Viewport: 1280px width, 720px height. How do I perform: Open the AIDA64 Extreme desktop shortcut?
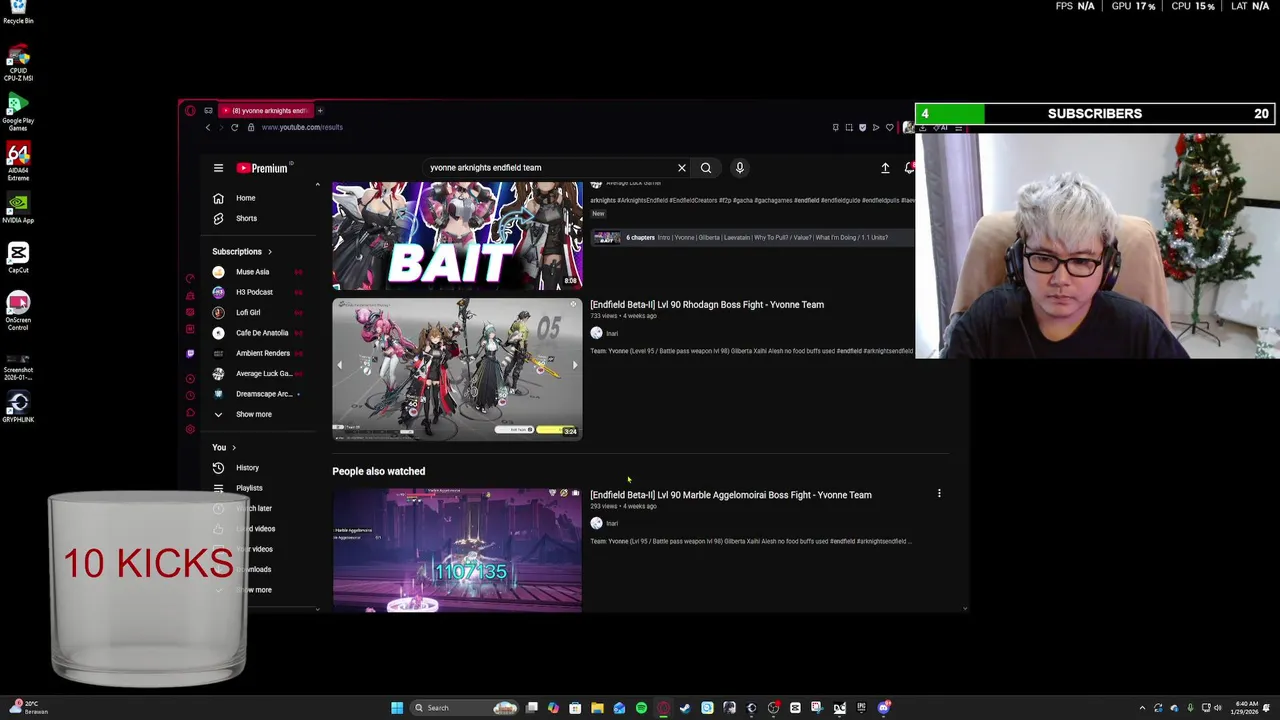point(18,162)
